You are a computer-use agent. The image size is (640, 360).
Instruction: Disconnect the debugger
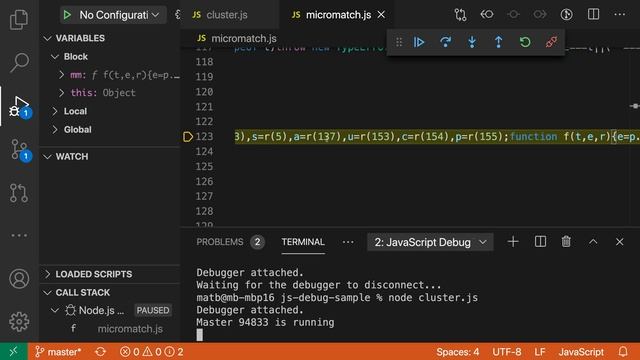(x=551, y=42)
